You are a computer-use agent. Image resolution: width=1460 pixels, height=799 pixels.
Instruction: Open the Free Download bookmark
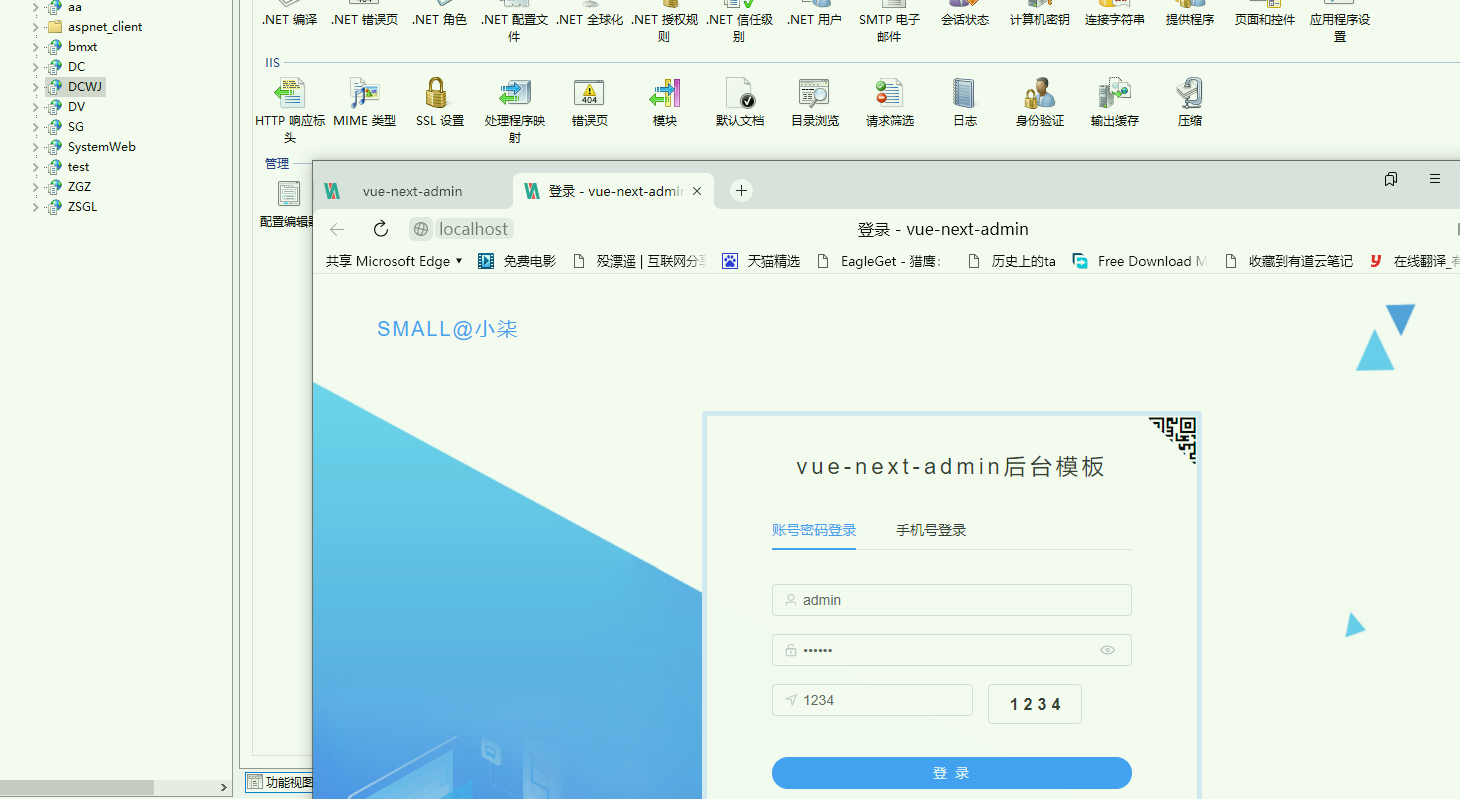click(x=1139, y=261)
